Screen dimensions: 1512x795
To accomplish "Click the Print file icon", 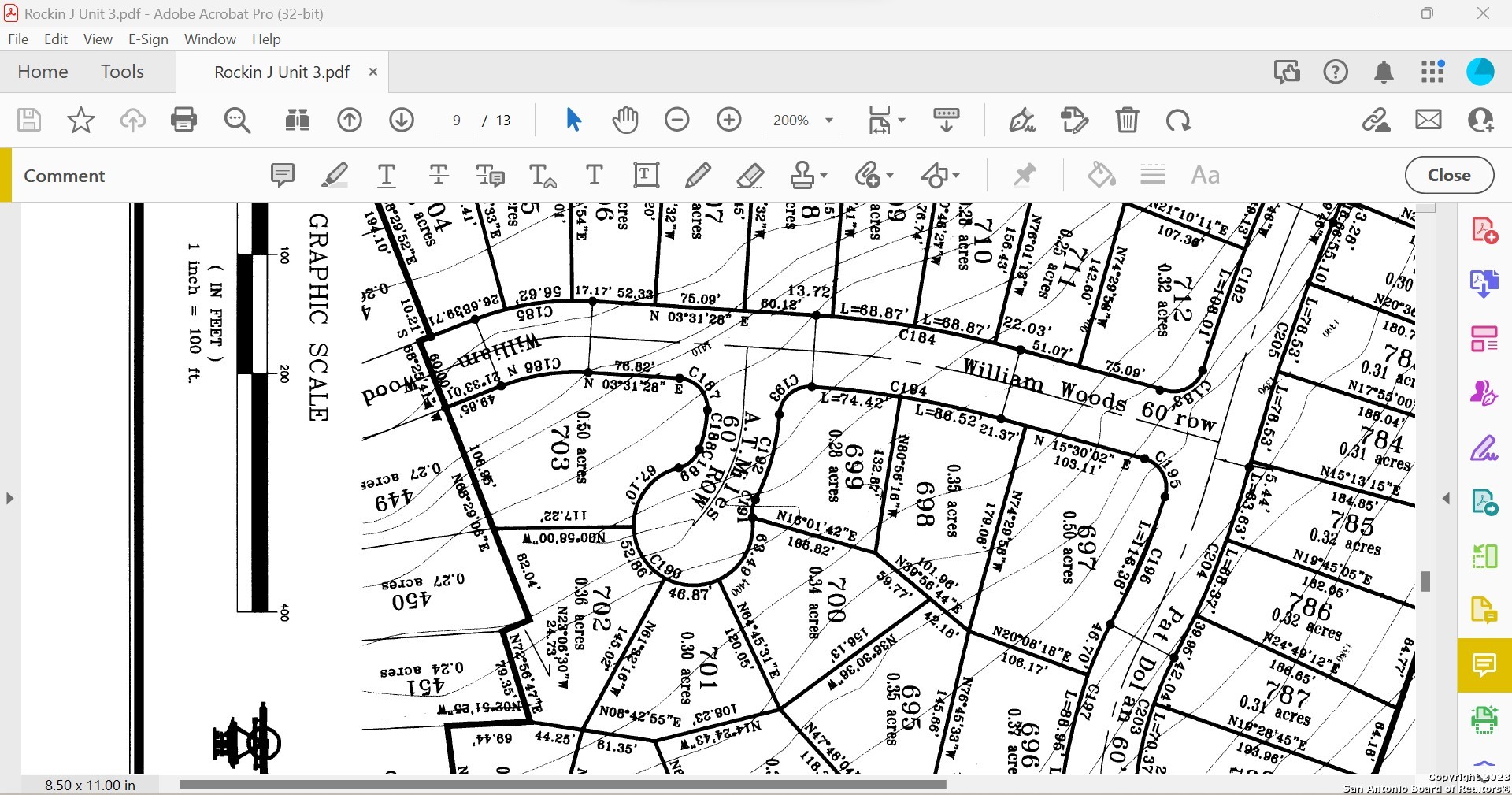I will (x=183, y=121).
